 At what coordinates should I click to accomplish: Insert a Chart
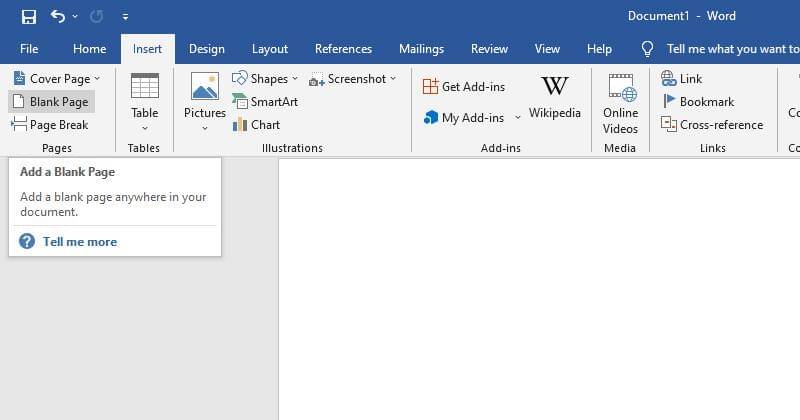click(257, 125)
